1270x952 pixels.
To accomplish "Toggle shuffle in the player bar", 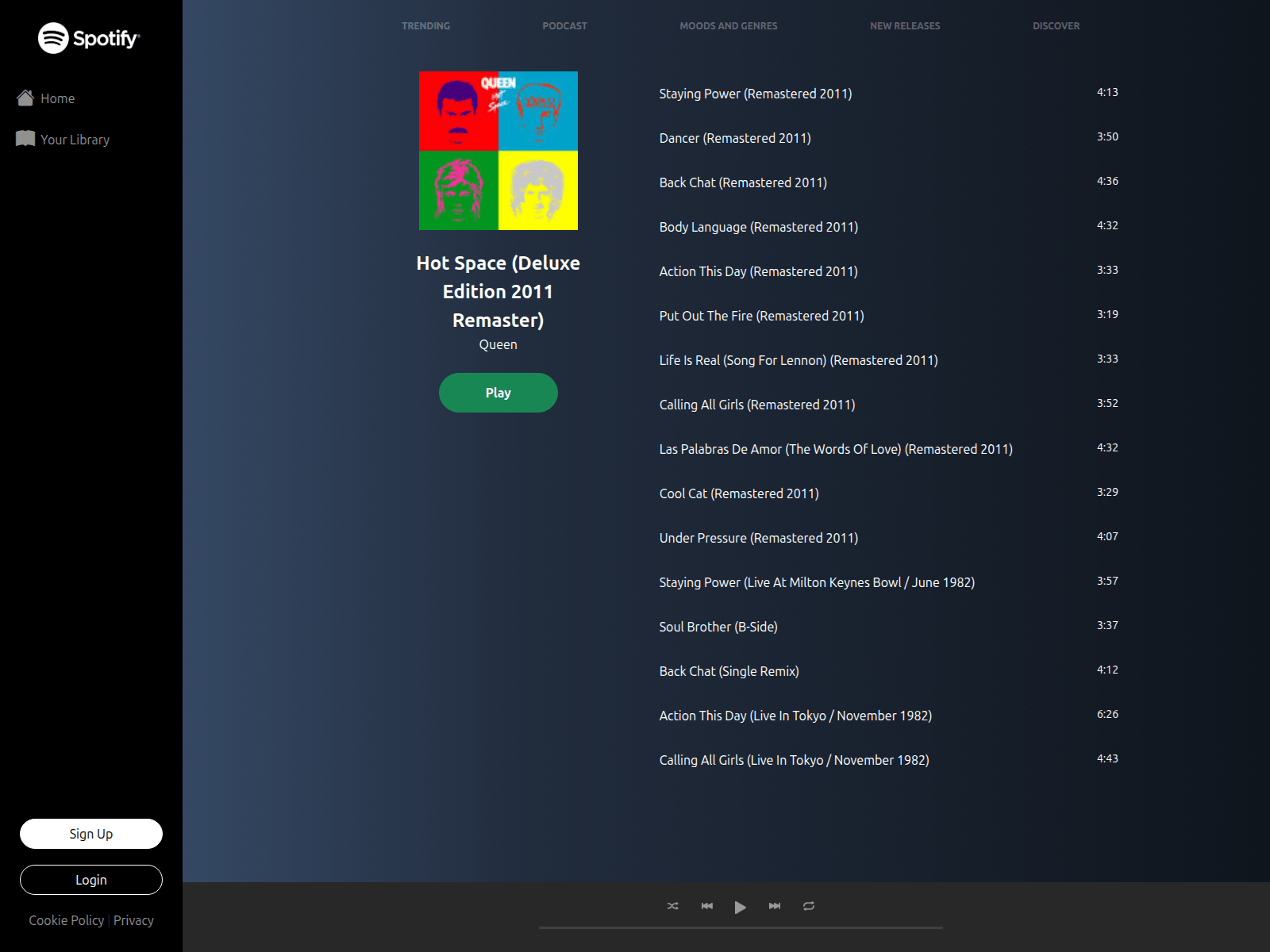I will (x=673, y=906).
